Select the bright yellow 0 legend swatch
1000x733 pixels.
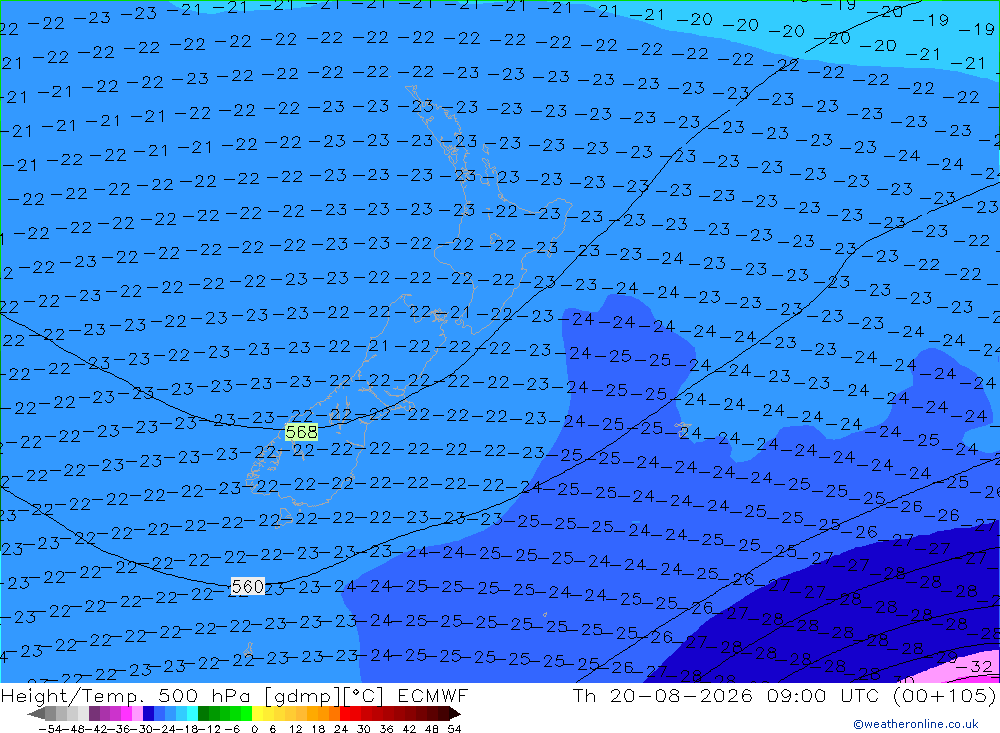coord(258,713)
